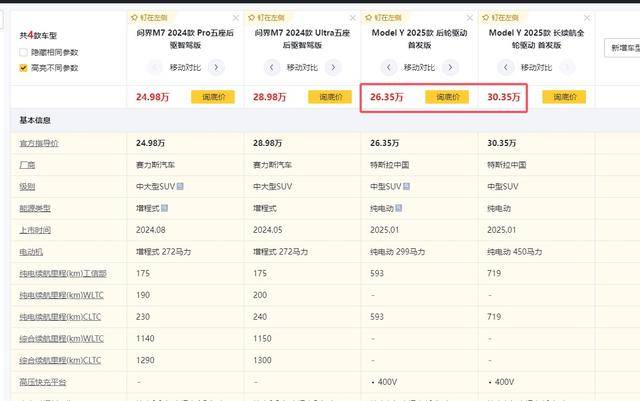Click 询底价 for the 24.98万 问界M7 Pro
The image size is (640, 401).
[x=213, y=97]
